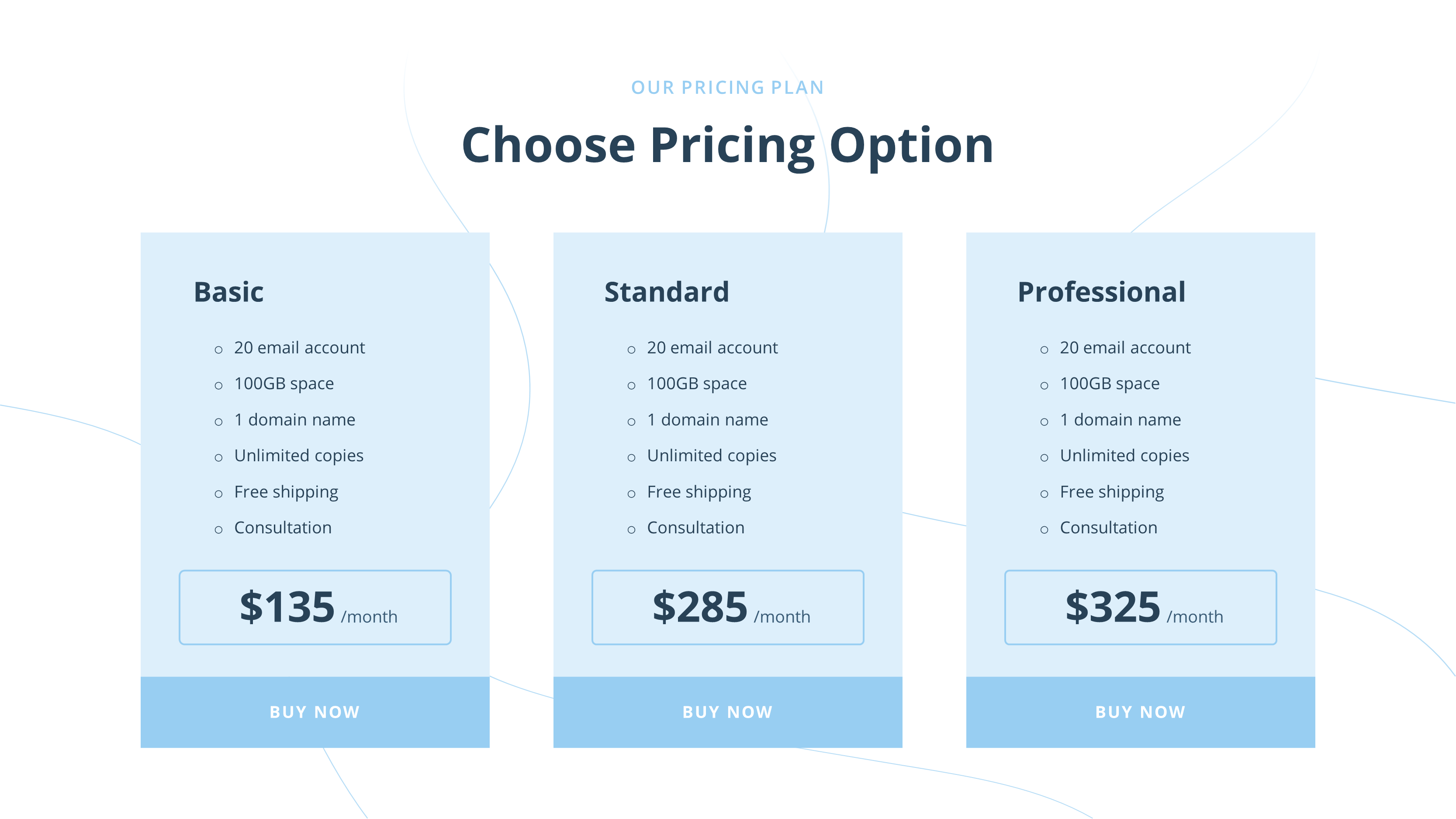
Task: Click the Professional plan heading
Action: pyautogui.click(x=1101, y=292)
